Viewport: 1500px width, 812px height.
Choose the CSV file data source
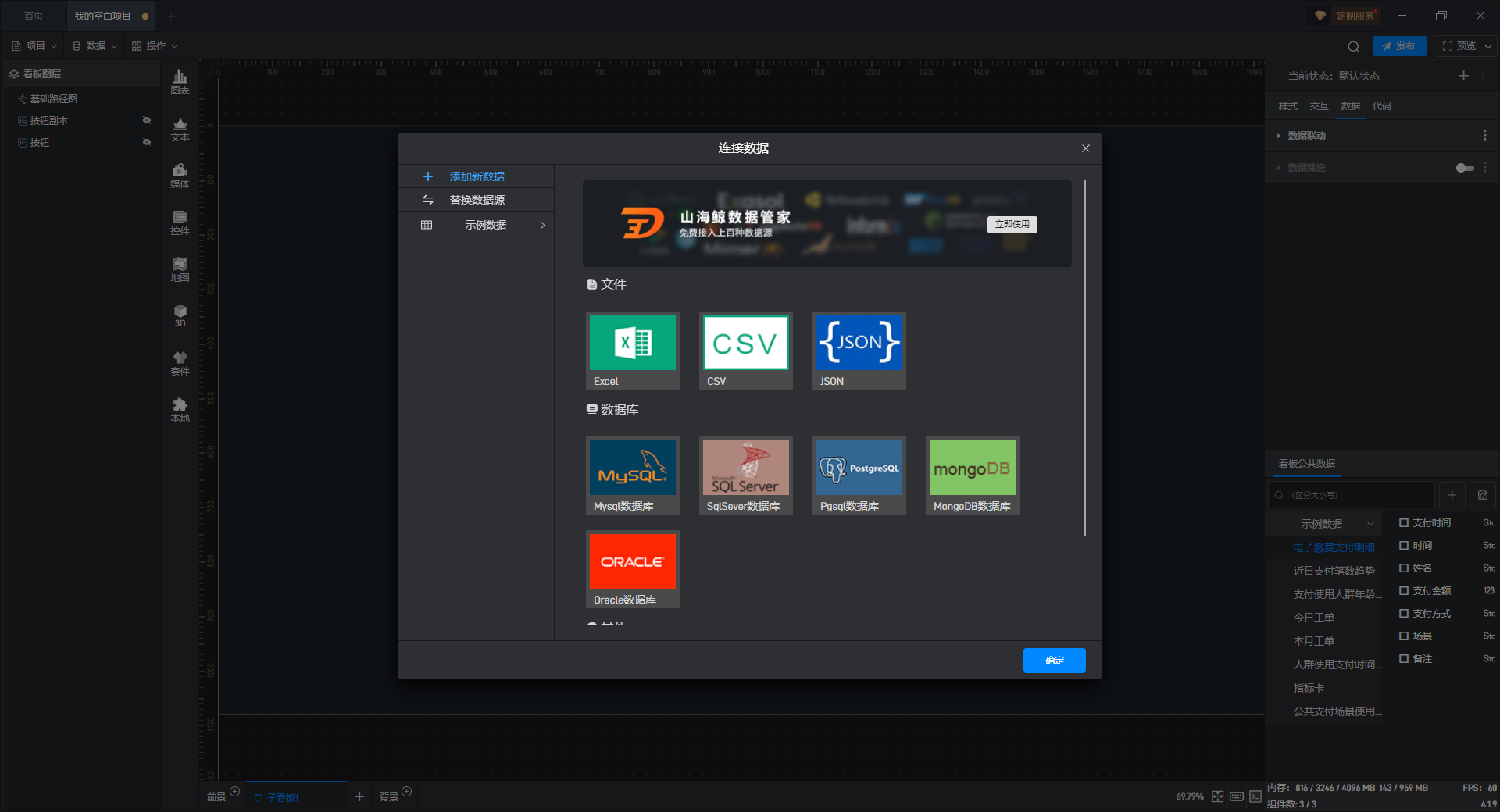point(745,350)
